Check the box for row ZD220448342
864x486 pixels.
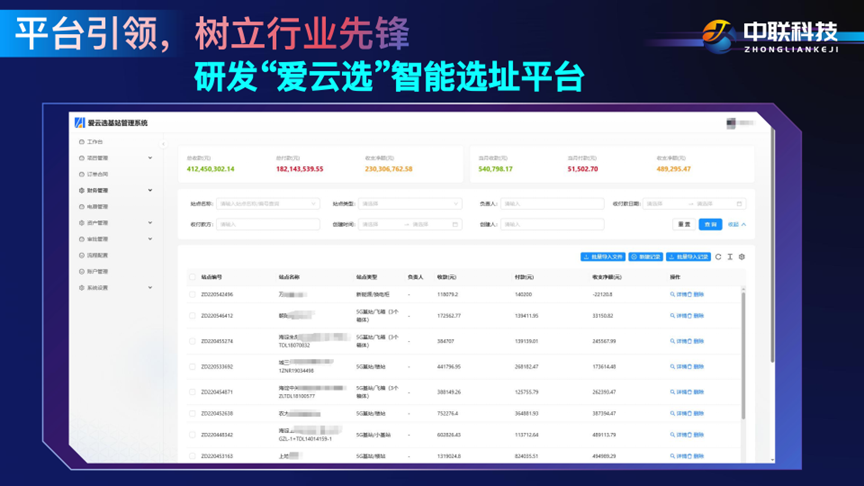[x=192, y=435]
